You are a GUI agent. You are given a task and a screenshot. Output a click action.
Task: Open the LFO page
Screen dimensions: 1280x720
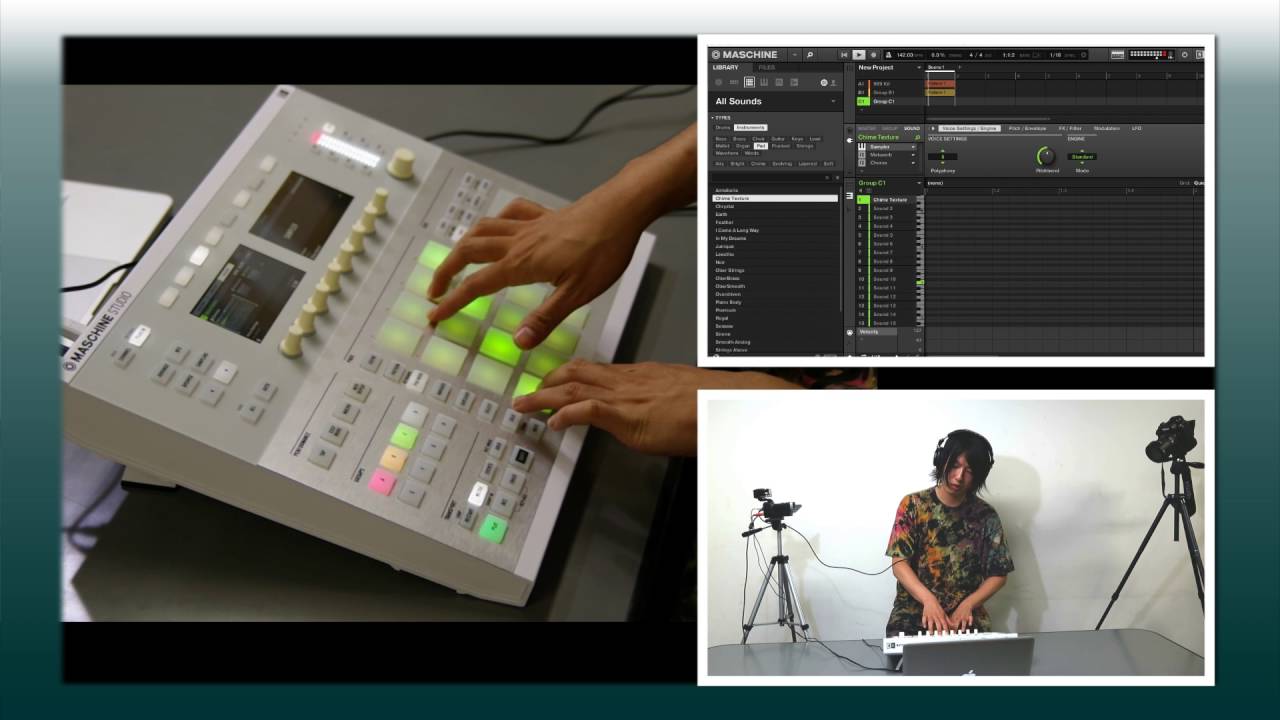[x=1136, y=128]
